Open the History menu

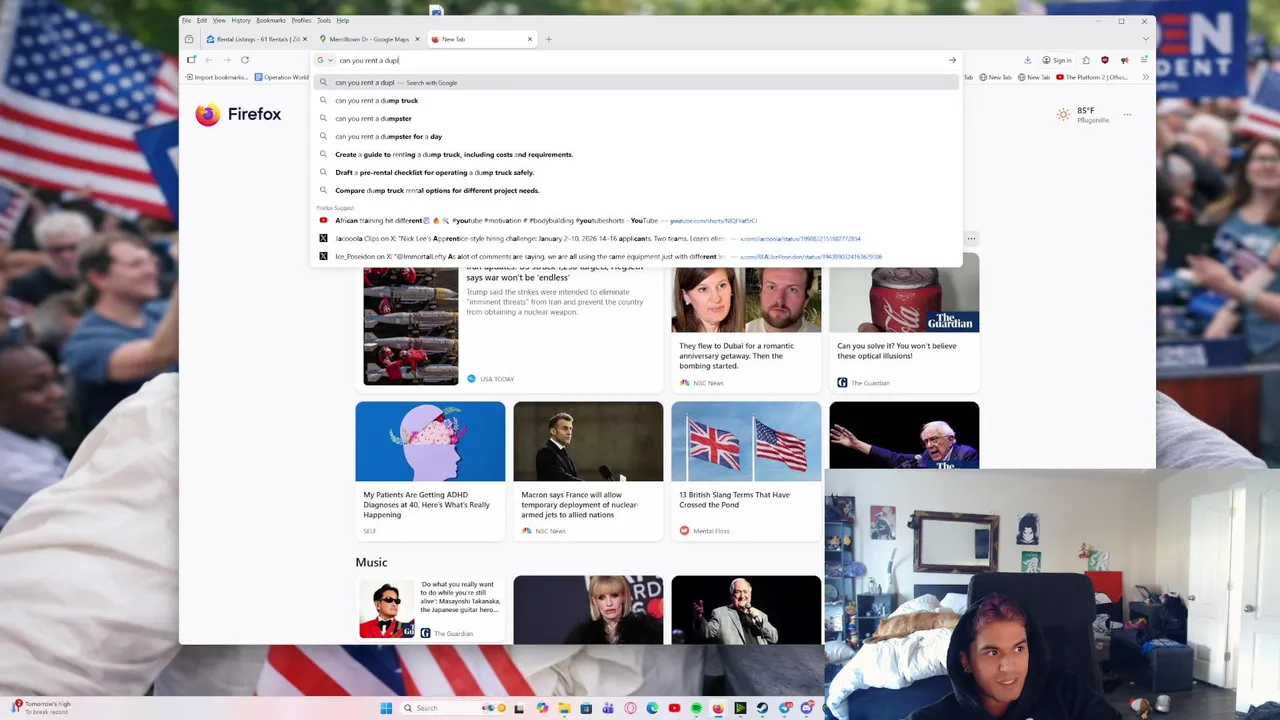coord(241,20)
